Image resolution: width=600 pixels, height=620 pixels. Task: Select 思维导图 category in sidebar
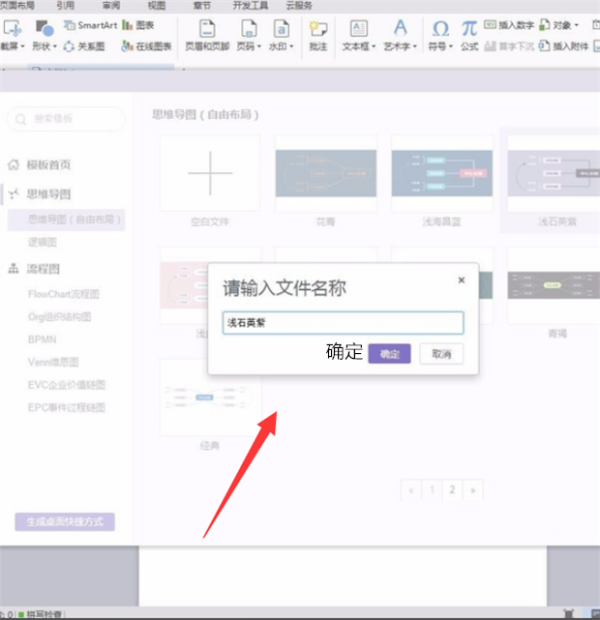[39, 194]
